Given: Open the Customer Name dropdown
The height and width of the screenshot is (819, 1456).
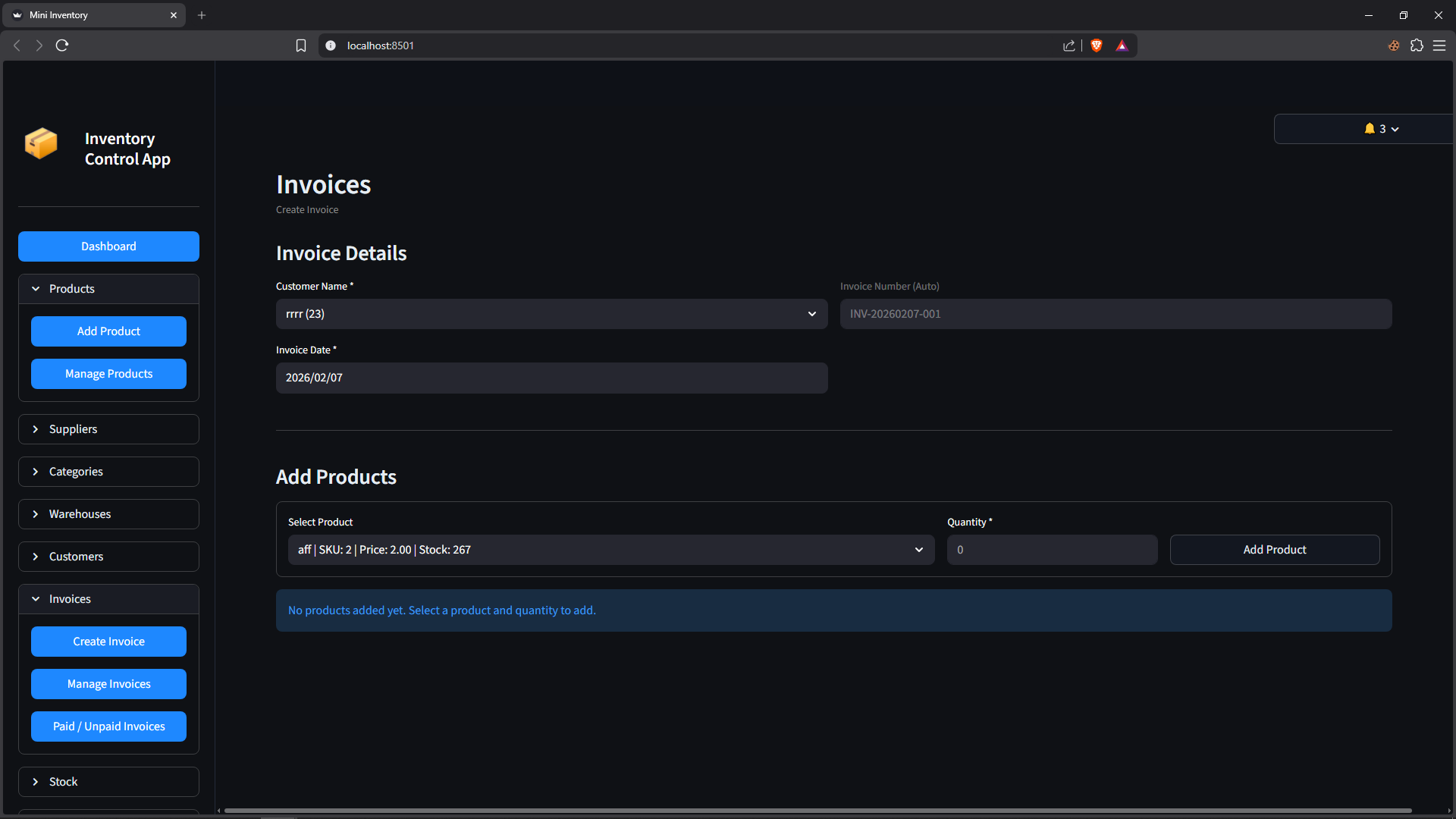Looking at the screenshot, I should pos(551,314).
